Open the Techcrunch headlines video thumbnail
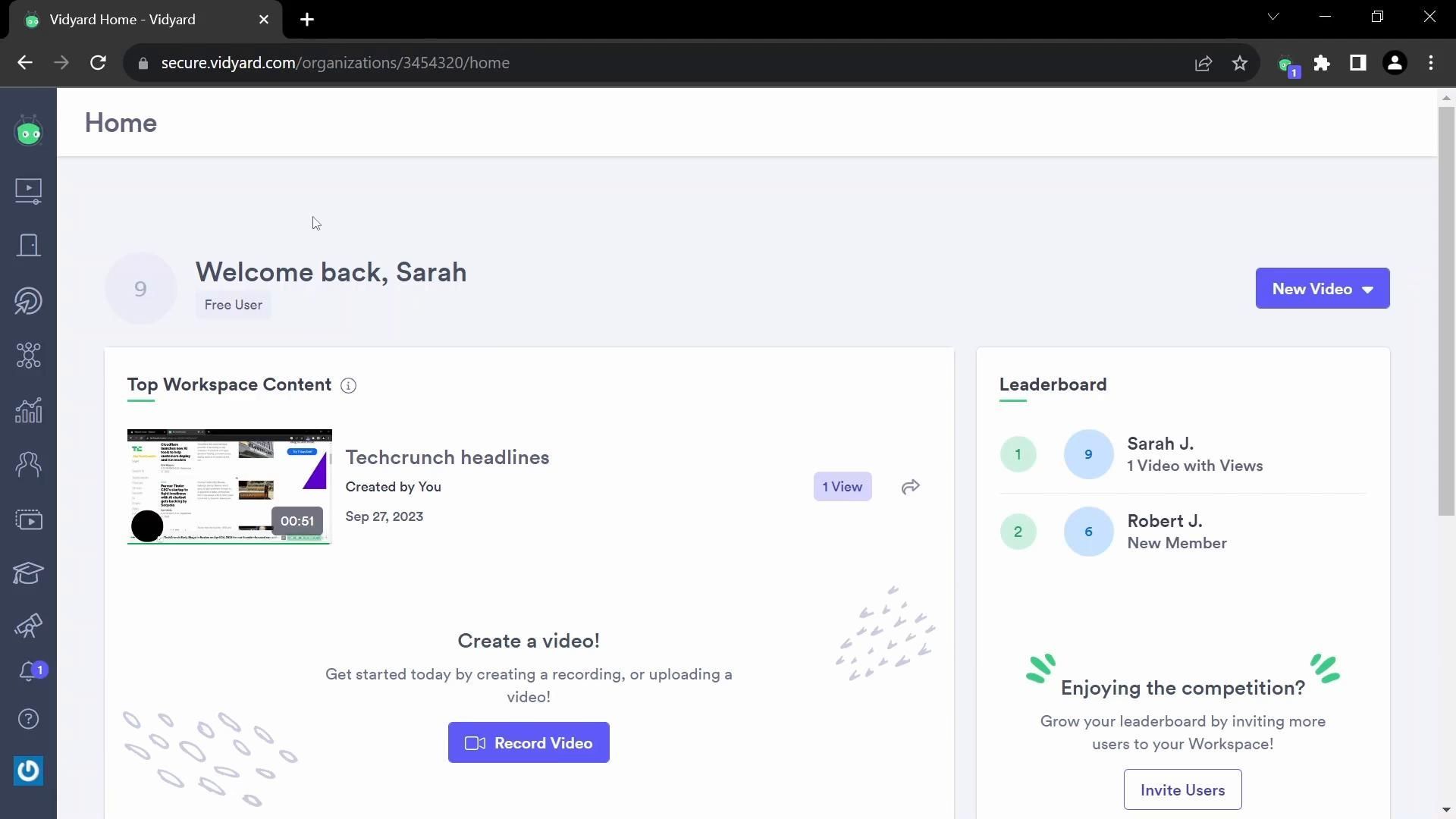This screenshot has width=1456, height=819. 229,487
